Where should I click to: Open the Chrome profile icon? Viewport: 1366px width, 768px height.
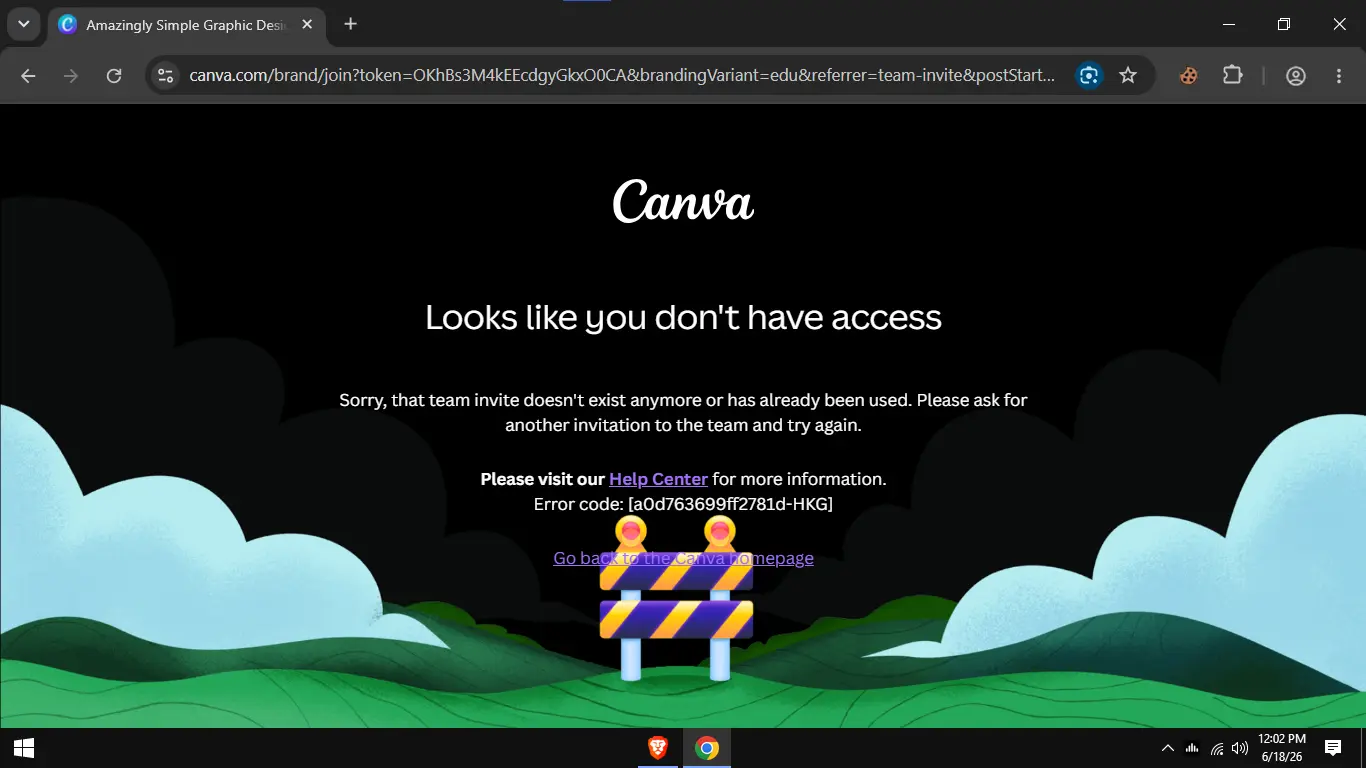click(x=1296, y=75)
